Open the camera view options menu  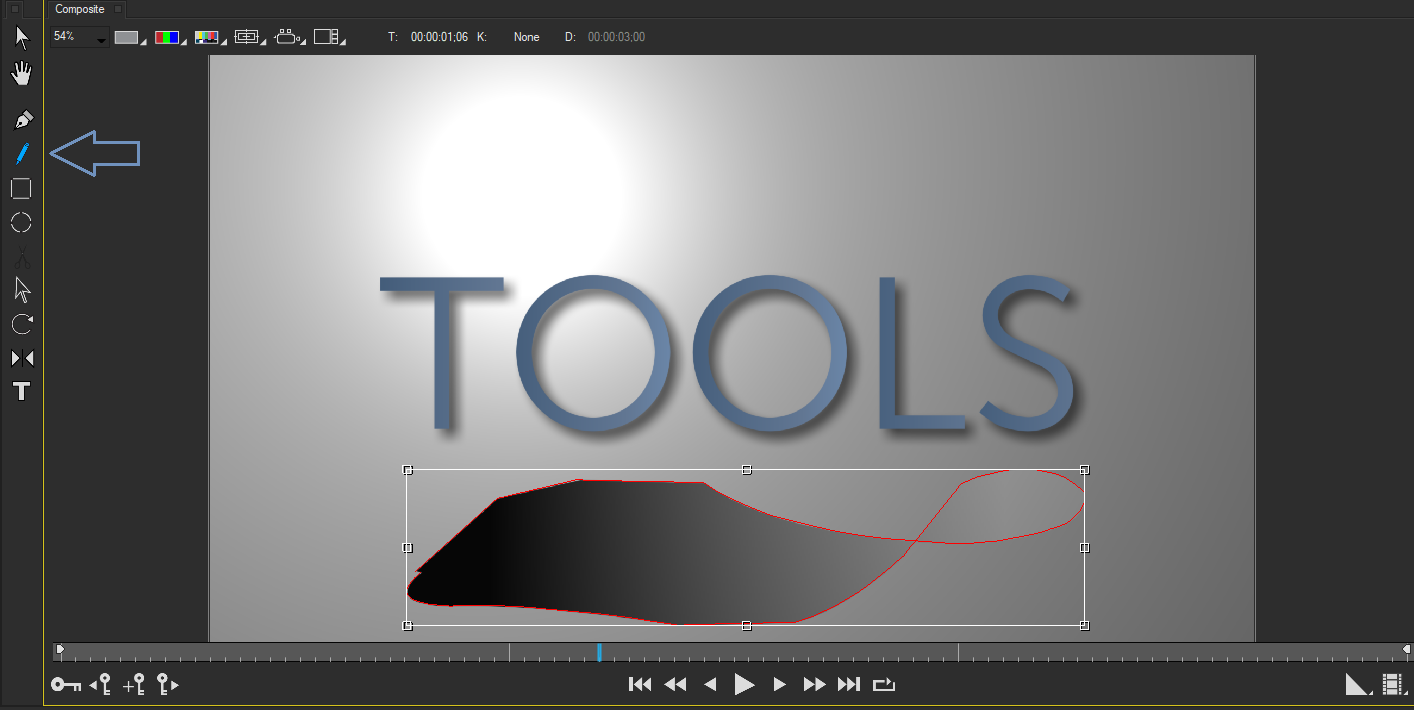[x=288, y=36]
